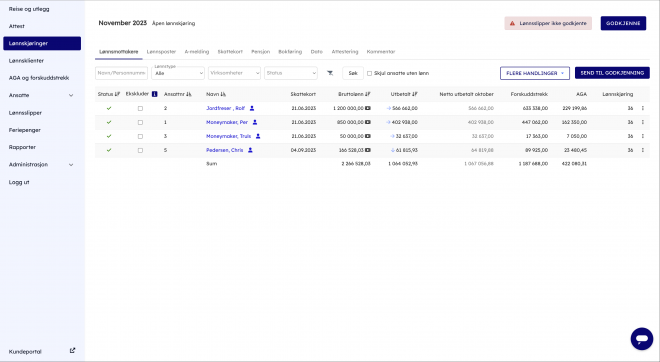Click the payslip icon beside 850 000,00
The image size is (660, 362).
[x=367, y=122]
